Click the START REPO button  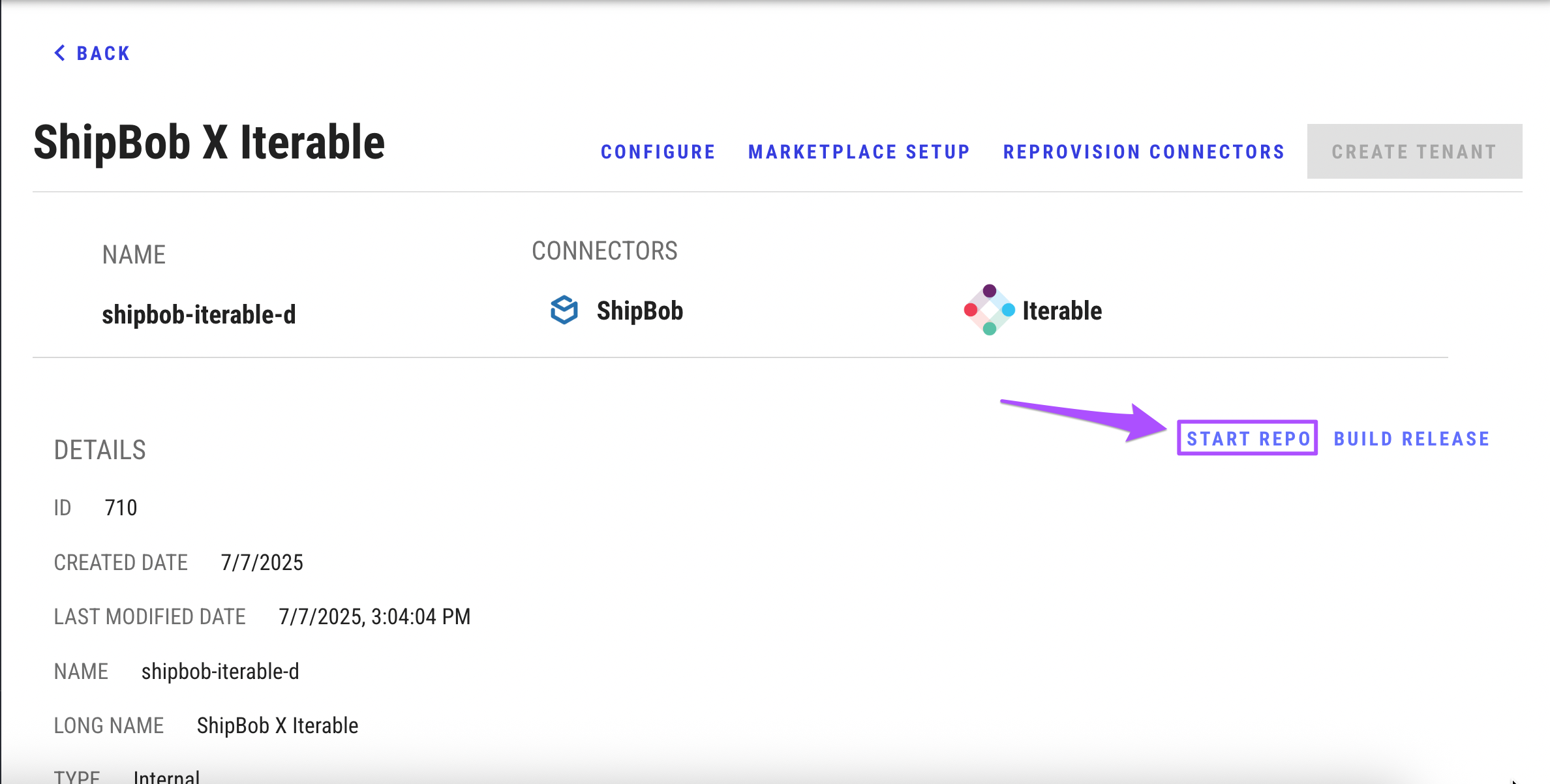[1247, 438]
